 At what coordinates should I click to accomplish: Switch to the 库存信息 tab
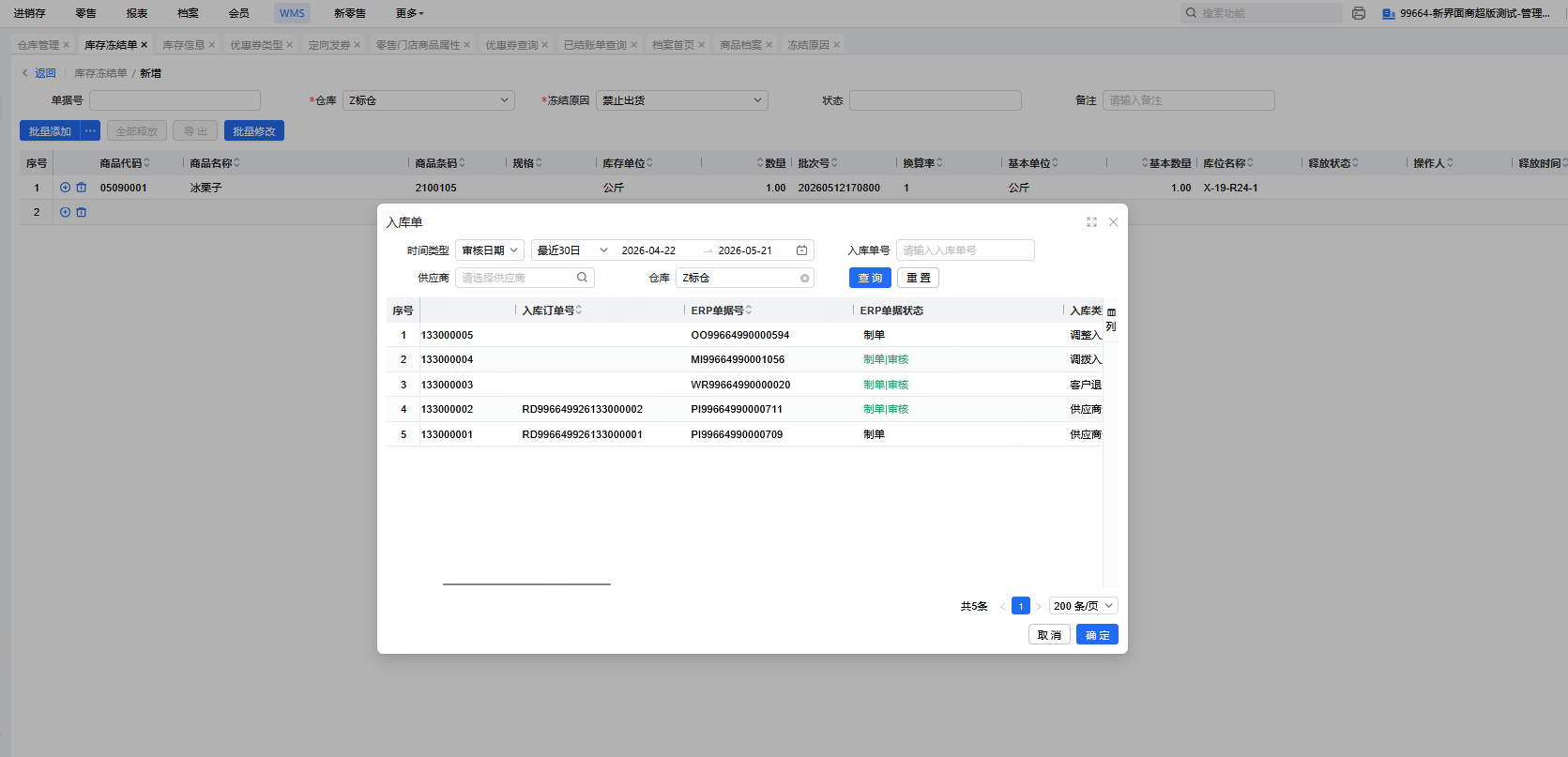(183, 45)
